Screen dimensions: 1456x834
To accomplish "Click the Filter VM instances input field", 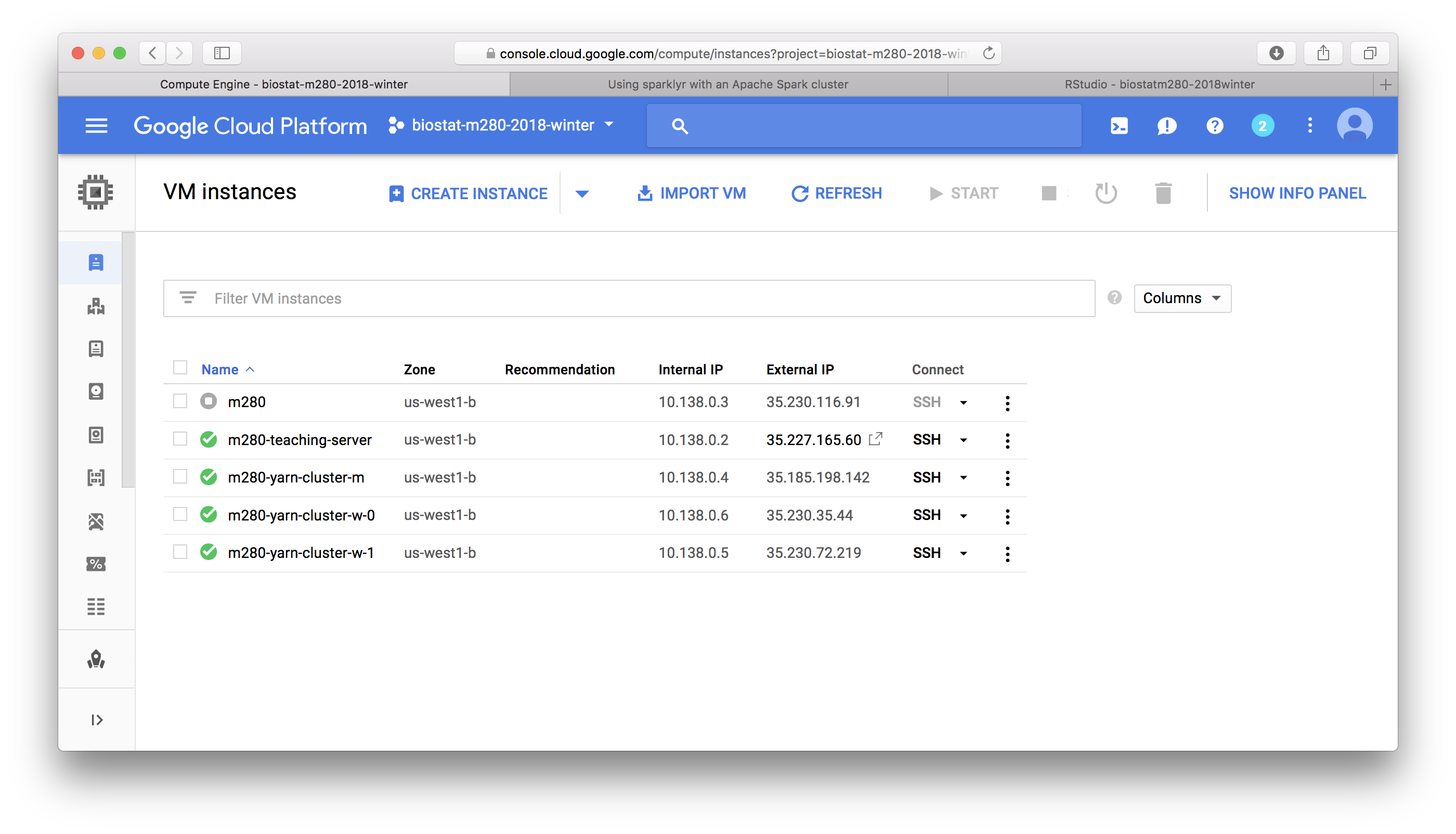I will click(630, 298).
